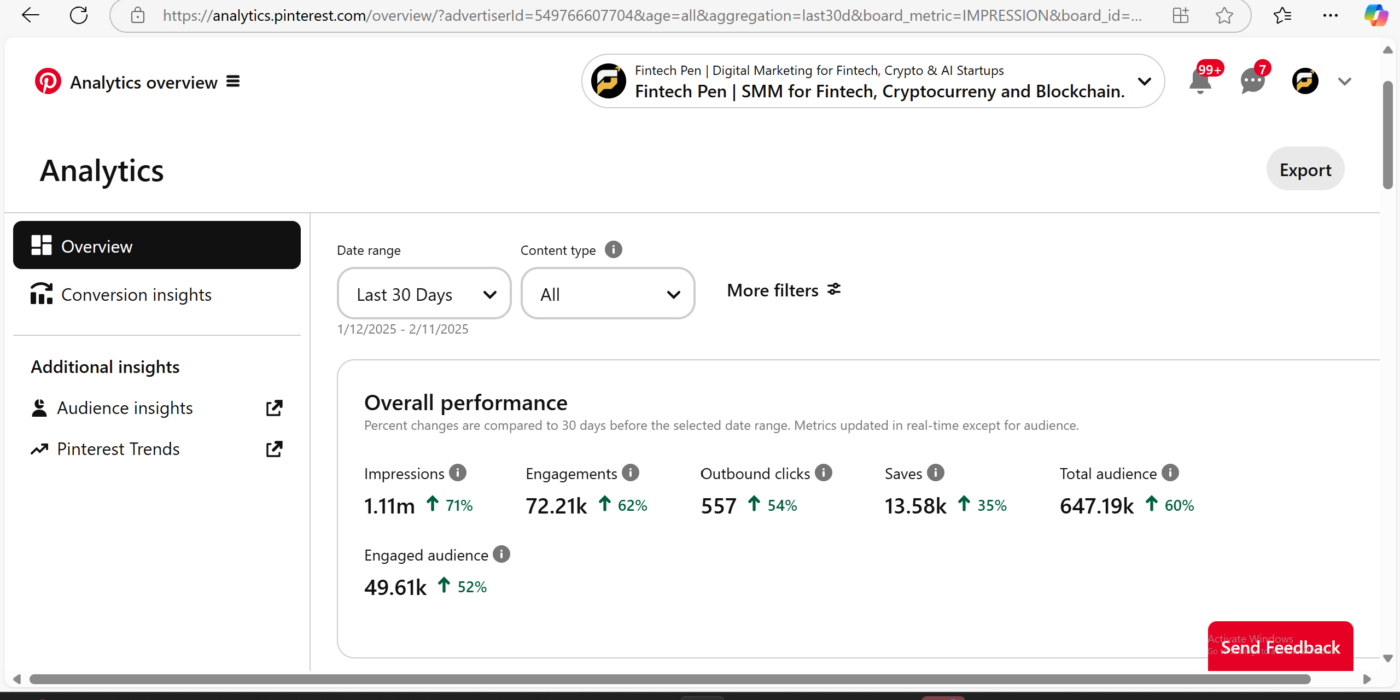
Task: Show info for the Engaged audience metric
Action: click(501, 554)
